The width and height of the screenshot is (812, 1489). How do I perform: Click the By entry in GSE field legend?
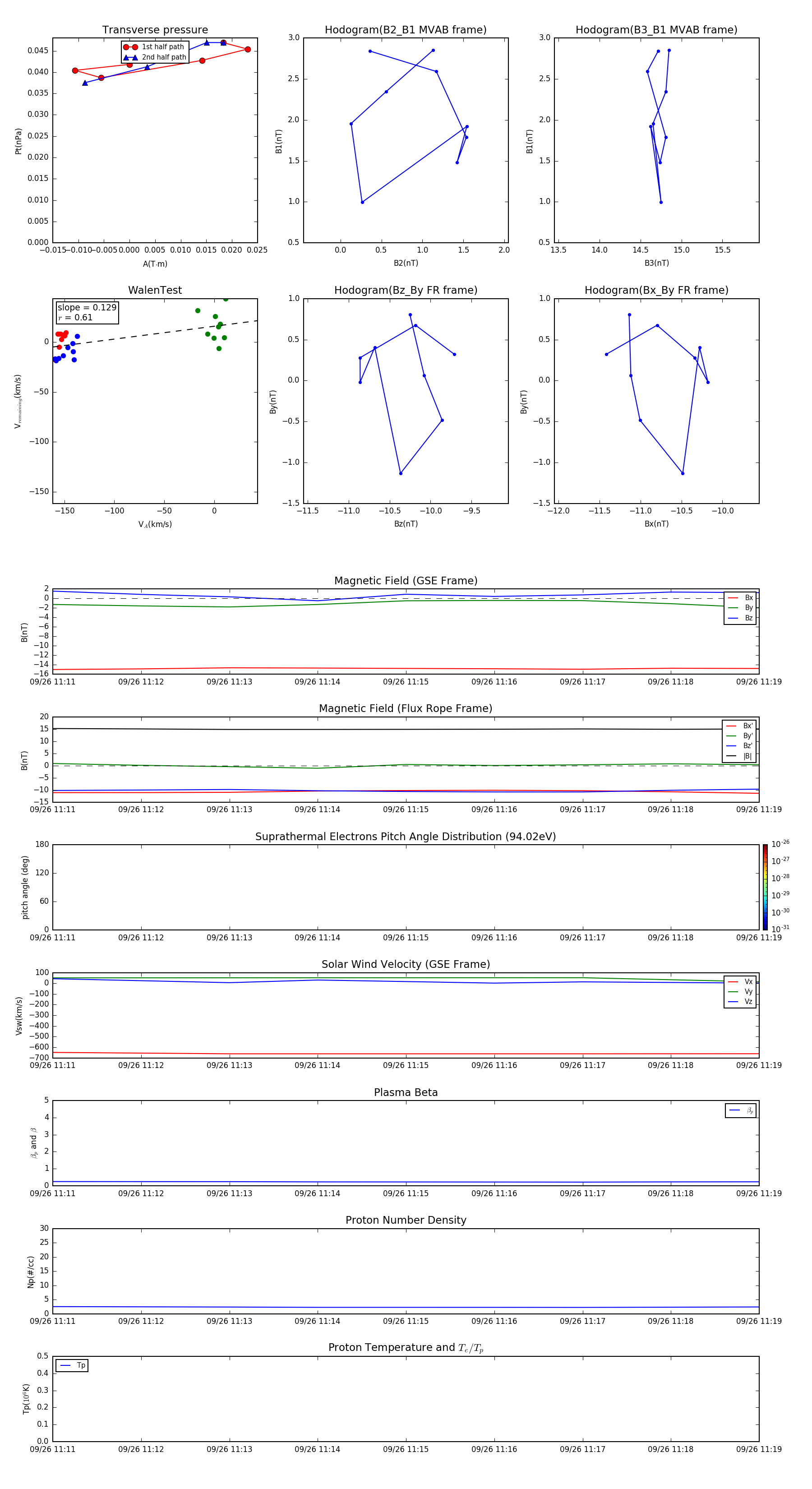[740, 608]
